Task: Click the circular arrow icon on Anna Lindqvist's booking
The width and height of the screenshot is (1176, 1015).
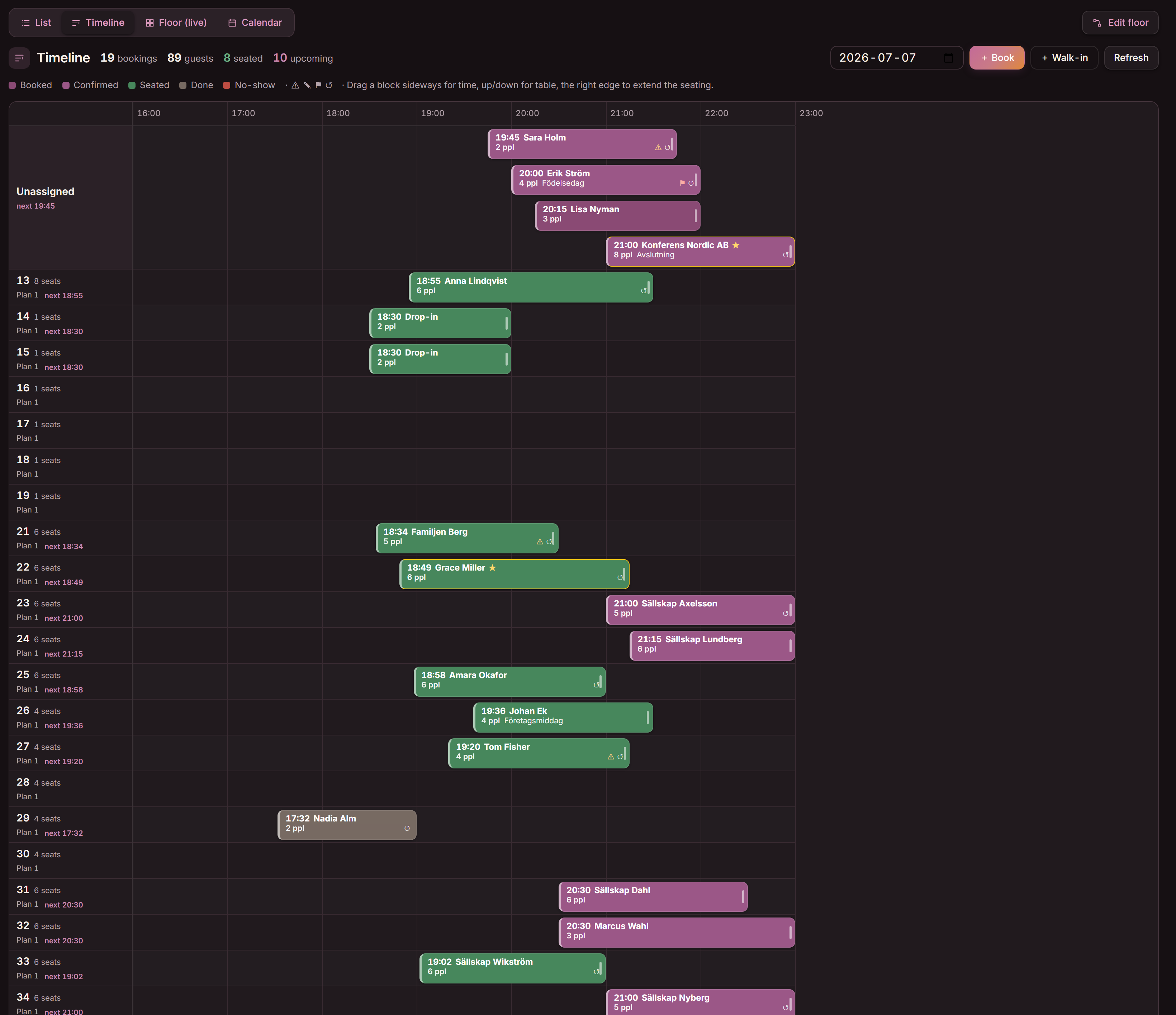Action: click(644, 290)
